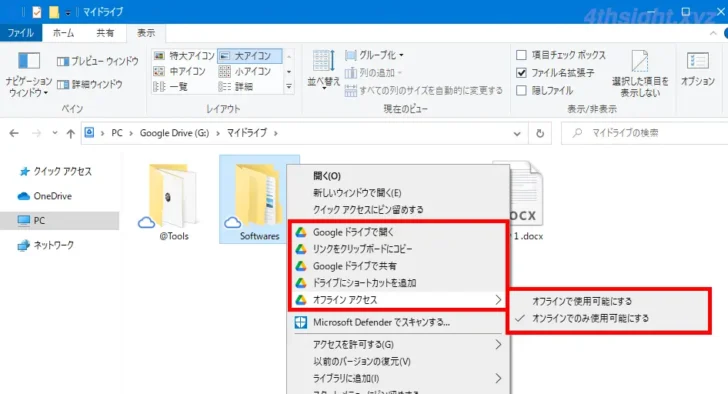This screenshot has height=394, width=728.
Task: Choose 開く(O) from context menu
Action: (398, 176)
